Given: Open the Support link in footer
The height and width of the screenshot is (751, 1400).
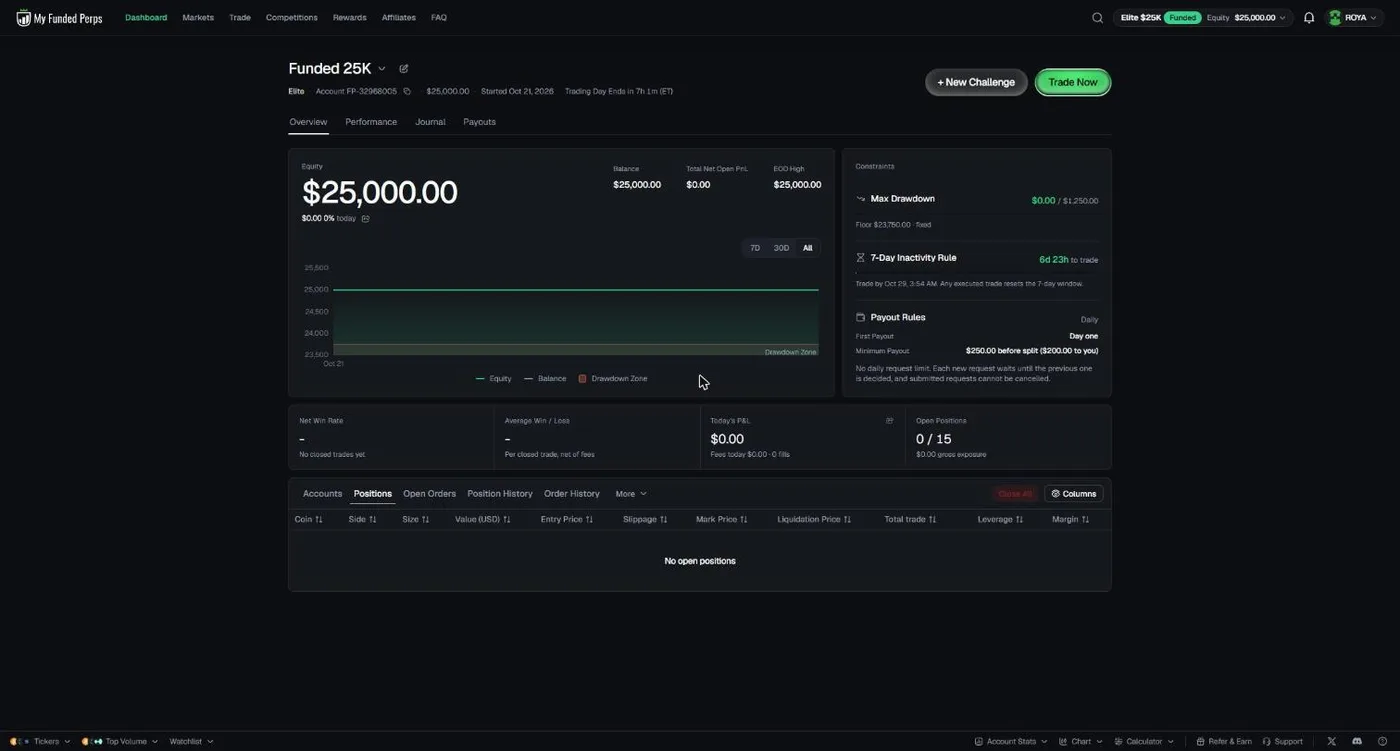Looking at the screenshot, I should (x=1283, y=742).
